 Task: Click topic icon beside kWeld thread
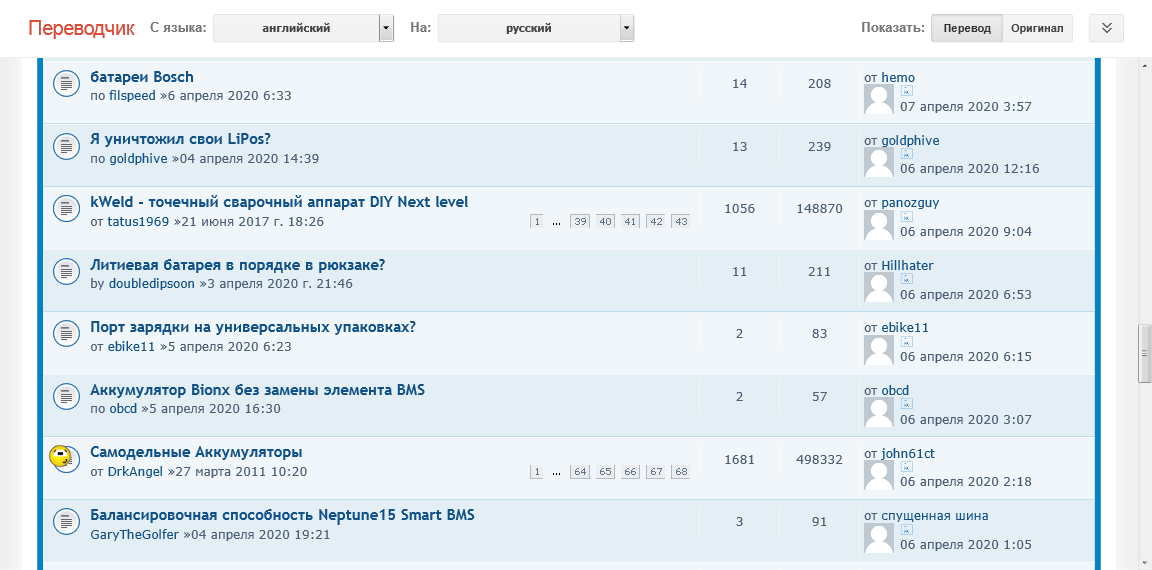(66, 209)
